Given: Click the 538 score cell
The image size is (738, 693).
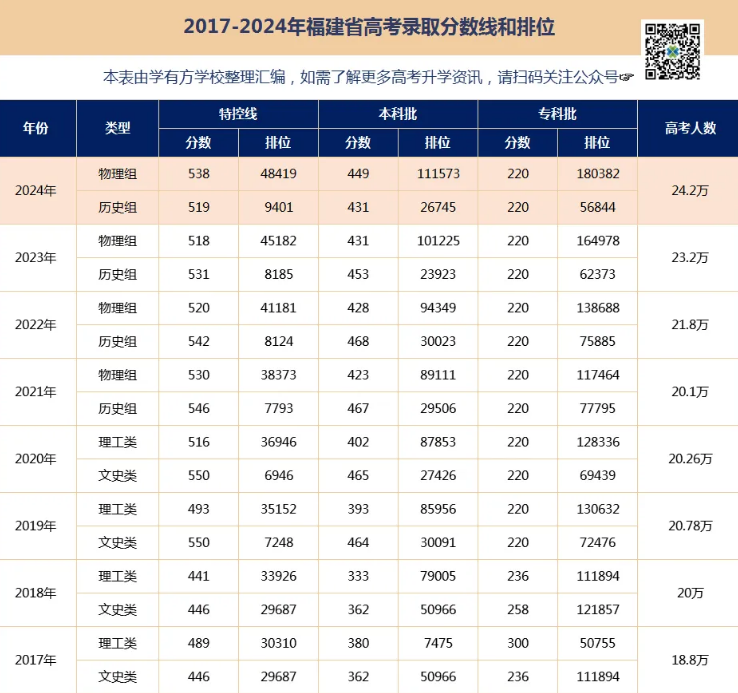Looking at the screenshot, I should pos(199,174).
